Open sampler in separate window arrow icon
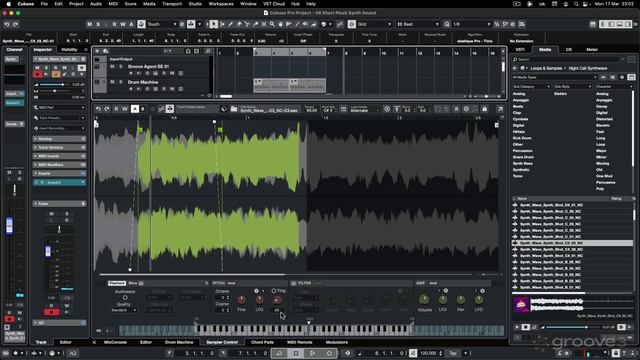640x360 pixels. (500, 109)
